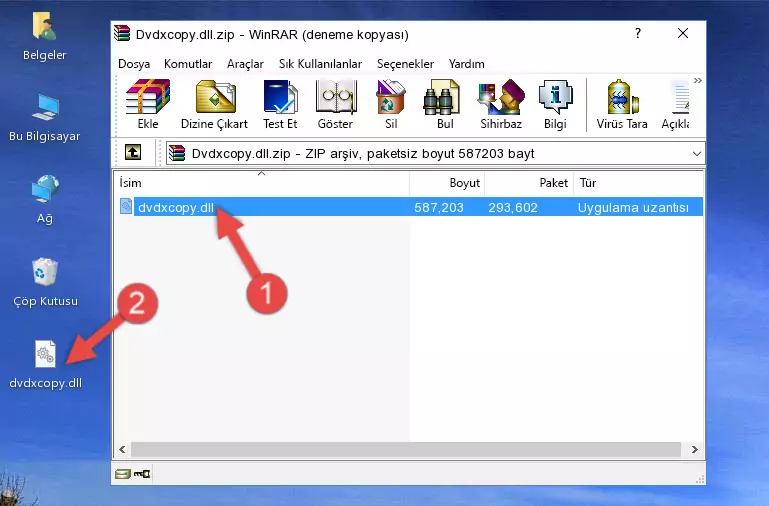Sort by Tür column header
This screenshot has height=506, width=769.
(639, 183)
